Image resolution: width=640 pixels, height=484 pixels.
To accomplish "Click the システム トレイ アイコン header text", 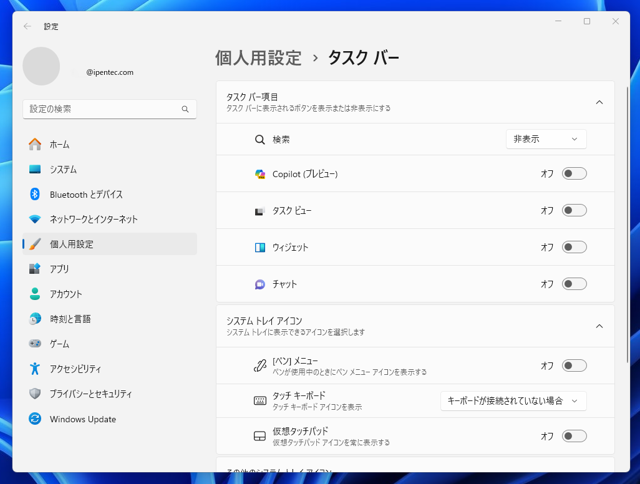I will tap(264, 321).
